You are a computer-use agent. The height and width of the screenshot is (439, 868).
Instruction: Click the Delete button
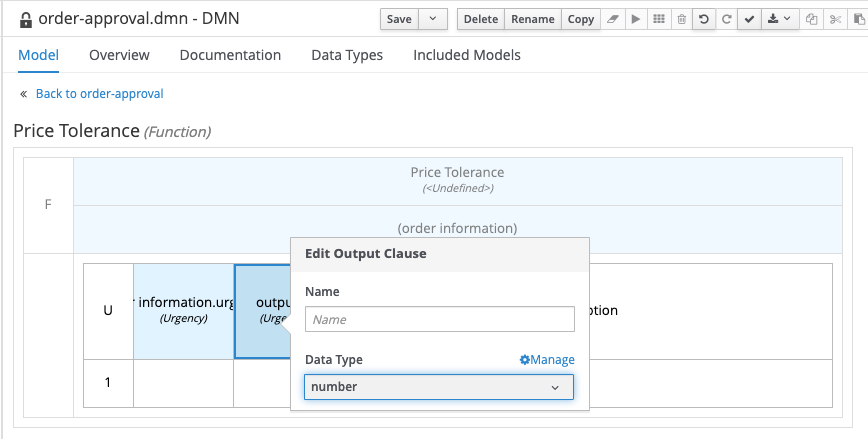point(480,19)
